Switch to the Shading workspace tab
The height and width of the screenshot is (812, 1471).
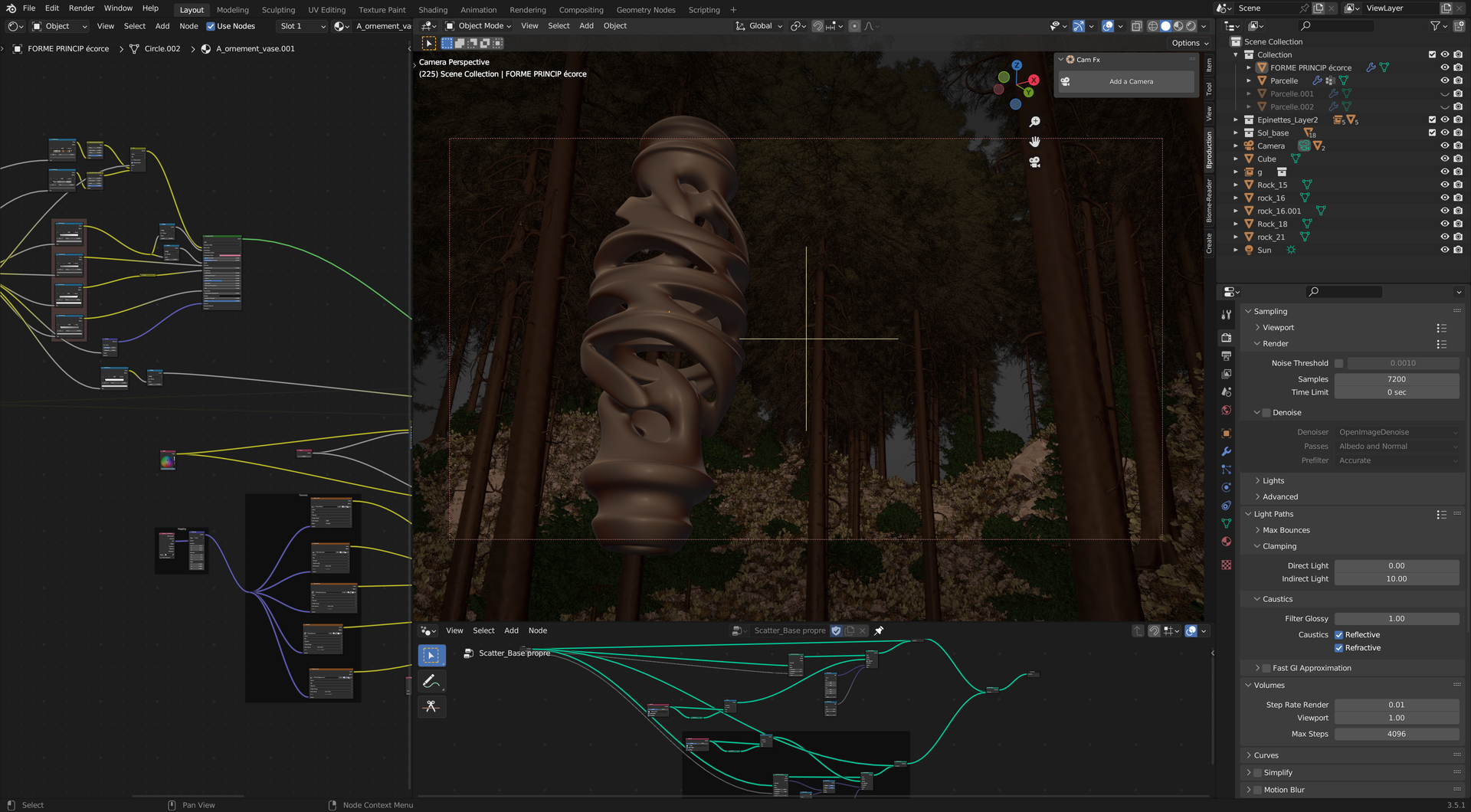tap(433, 10)
